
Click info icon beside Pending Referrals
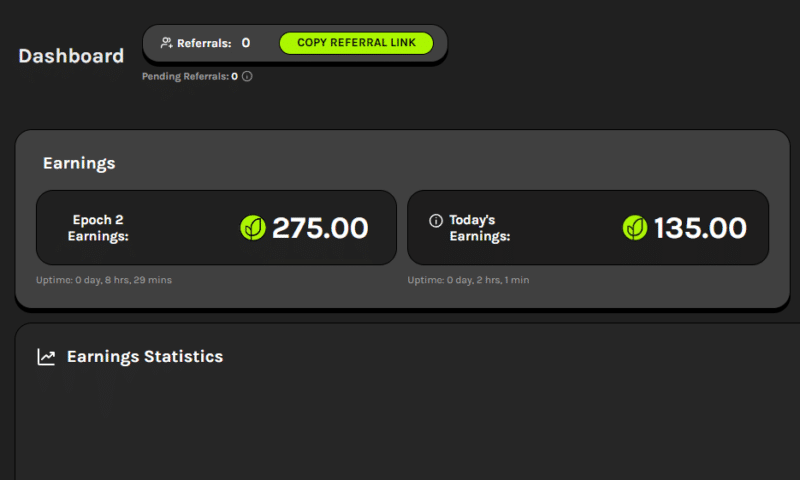247,76
